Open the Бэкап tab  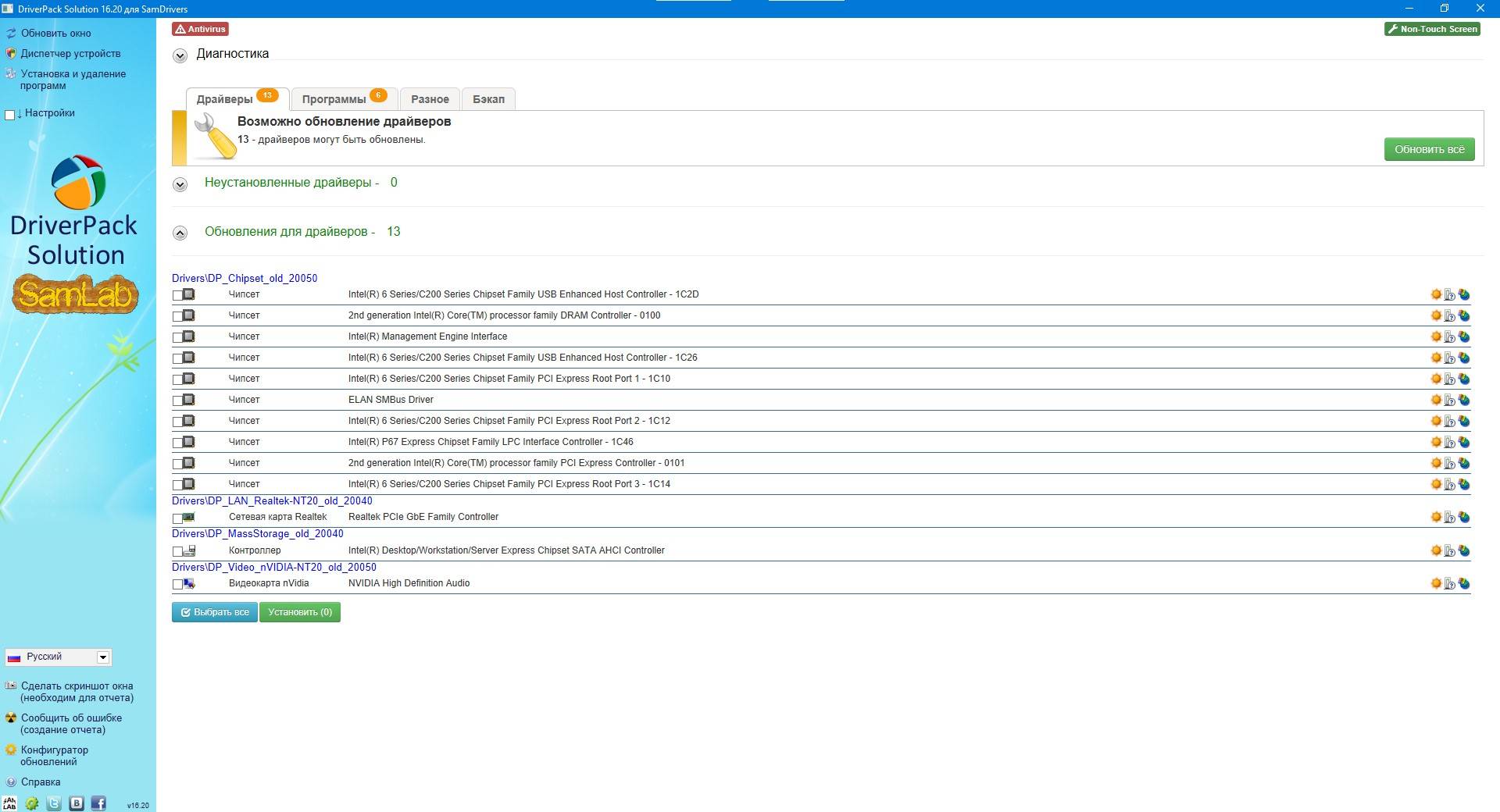[488, 99]
